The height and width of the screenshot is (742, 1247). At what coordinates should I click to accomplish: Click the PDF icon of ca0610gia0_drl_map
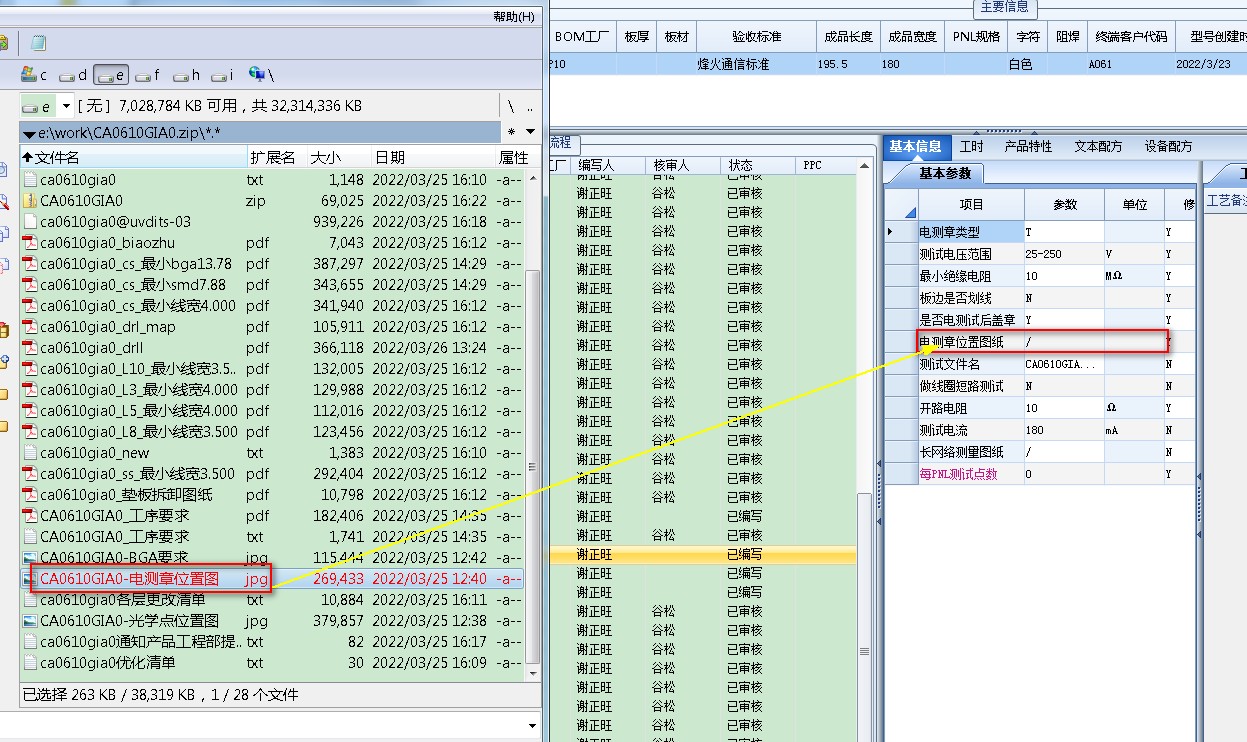[x=30, y=327]
